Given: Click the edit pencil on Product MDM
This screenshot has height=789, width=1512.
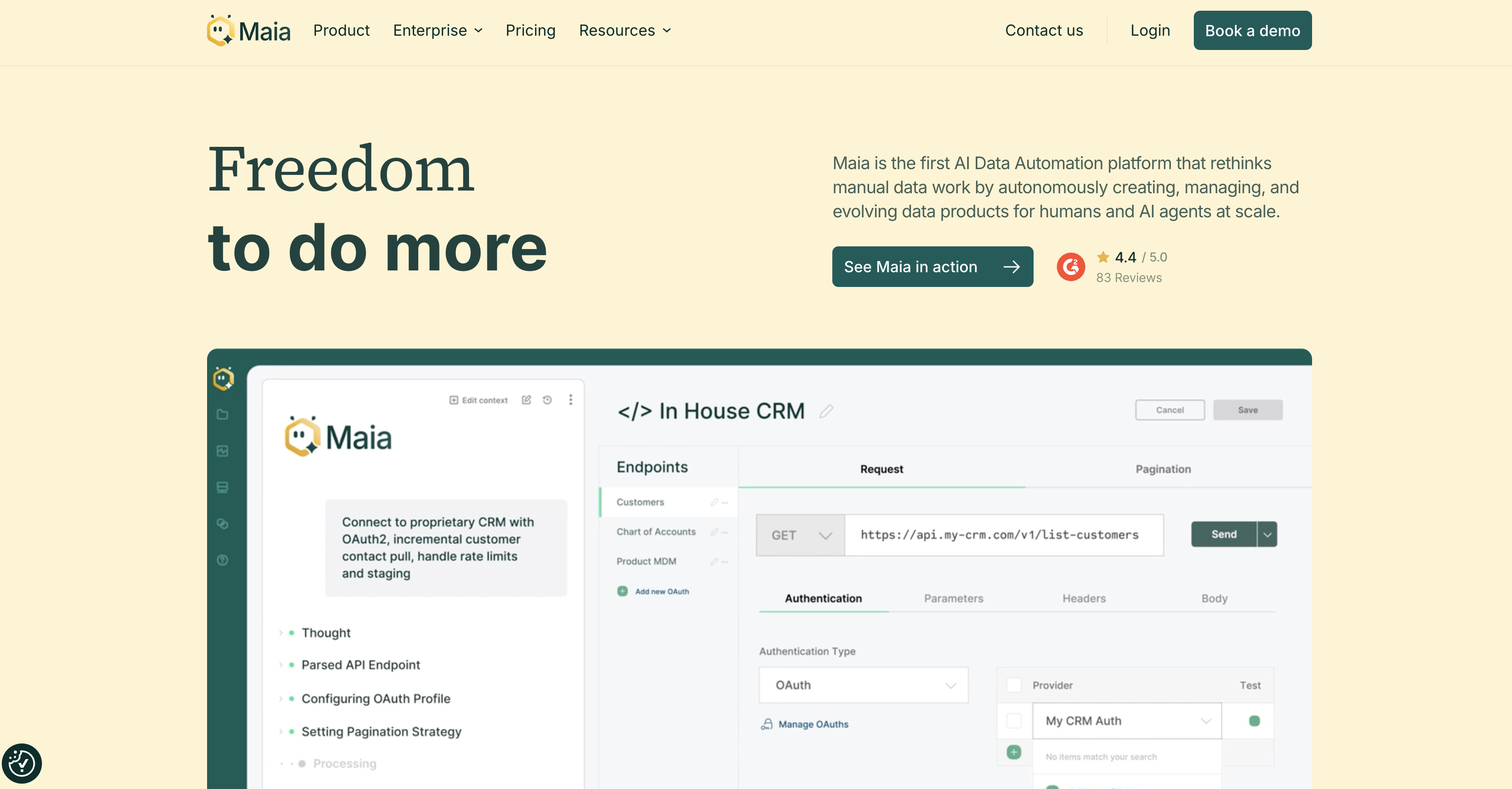Looking at the screenshot, I should click(x=714, y=561).
